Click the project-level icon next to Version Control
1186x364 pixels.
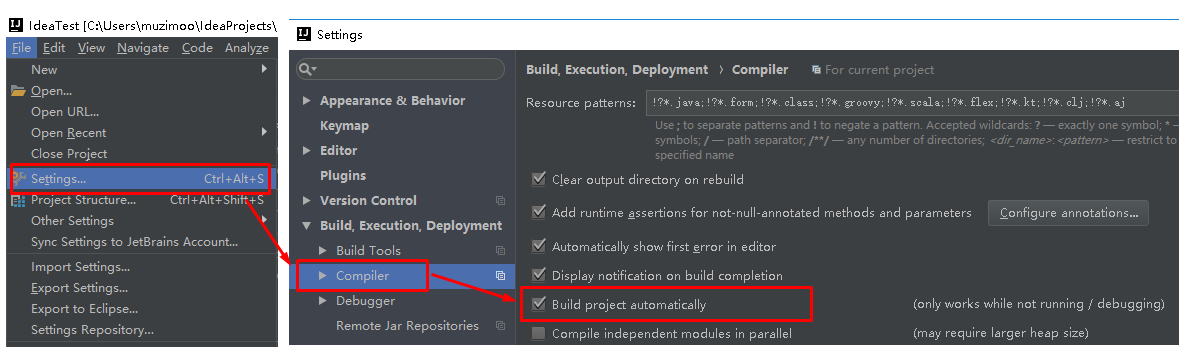(500, 201)
